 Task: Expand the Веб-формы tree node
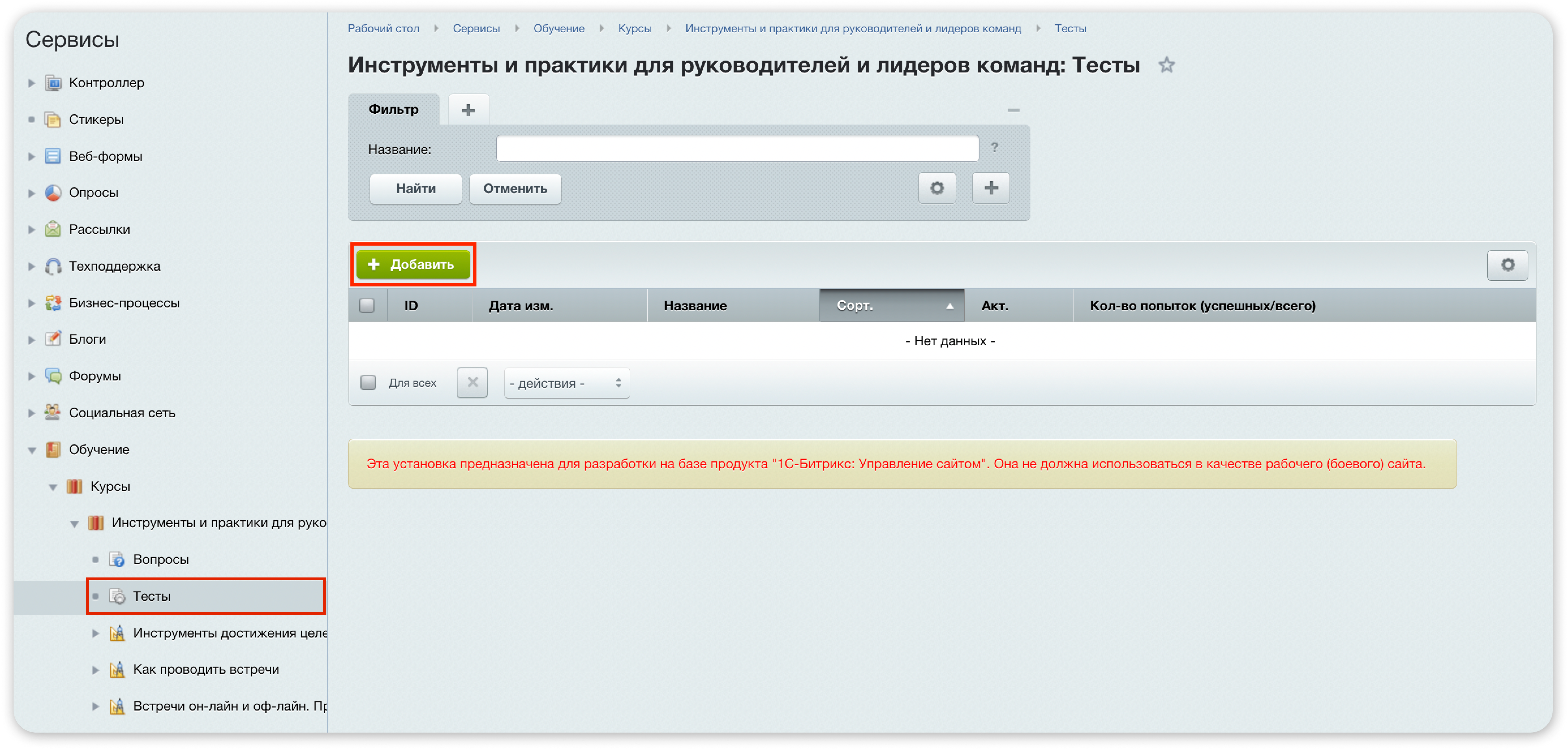(x=32, y=156)
